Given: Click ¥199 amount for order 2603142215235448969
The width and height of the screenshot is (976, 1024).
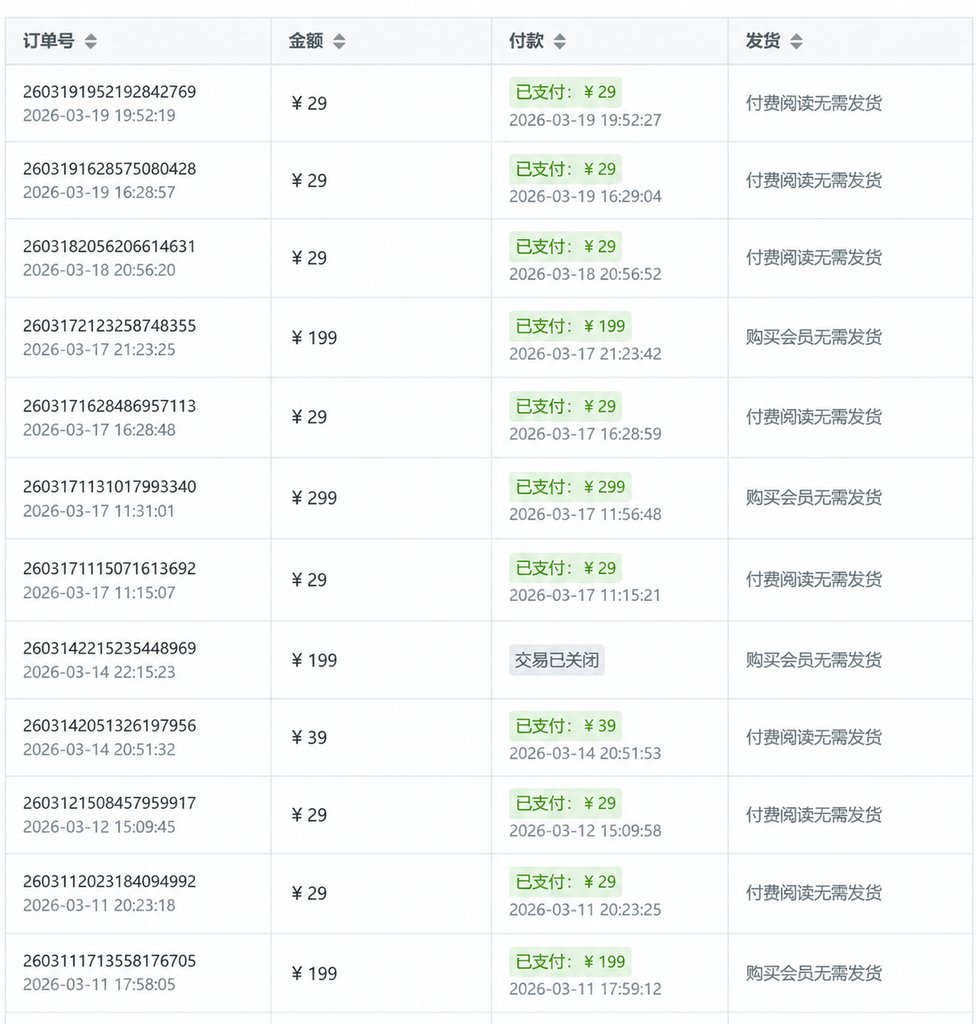Looking at the screenshot, I should 314,660.
